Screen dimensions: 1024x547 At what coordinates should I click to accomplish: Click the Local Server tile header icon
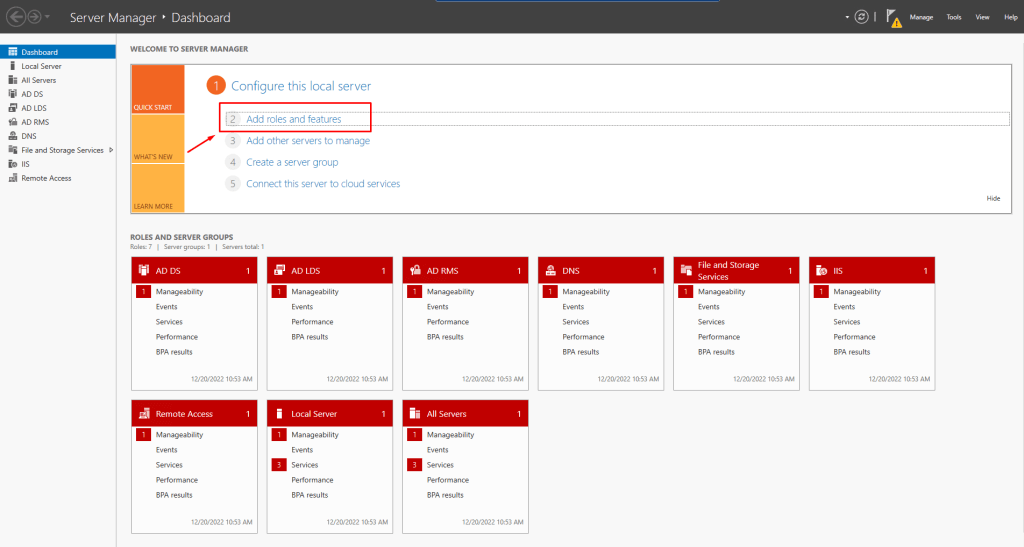point(280,413)
